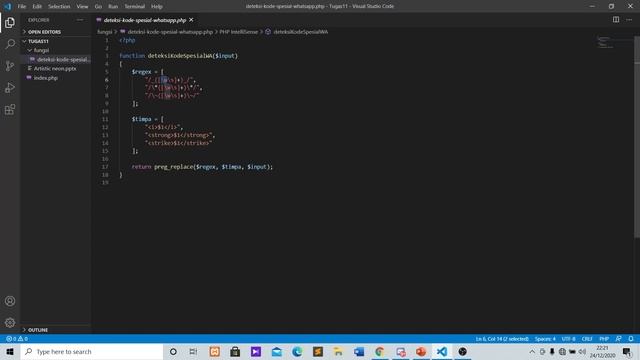The width and height of the screenshot is (640, 360).
Task: Click the VS Code logo in title bar
Action: click(7, 6)
